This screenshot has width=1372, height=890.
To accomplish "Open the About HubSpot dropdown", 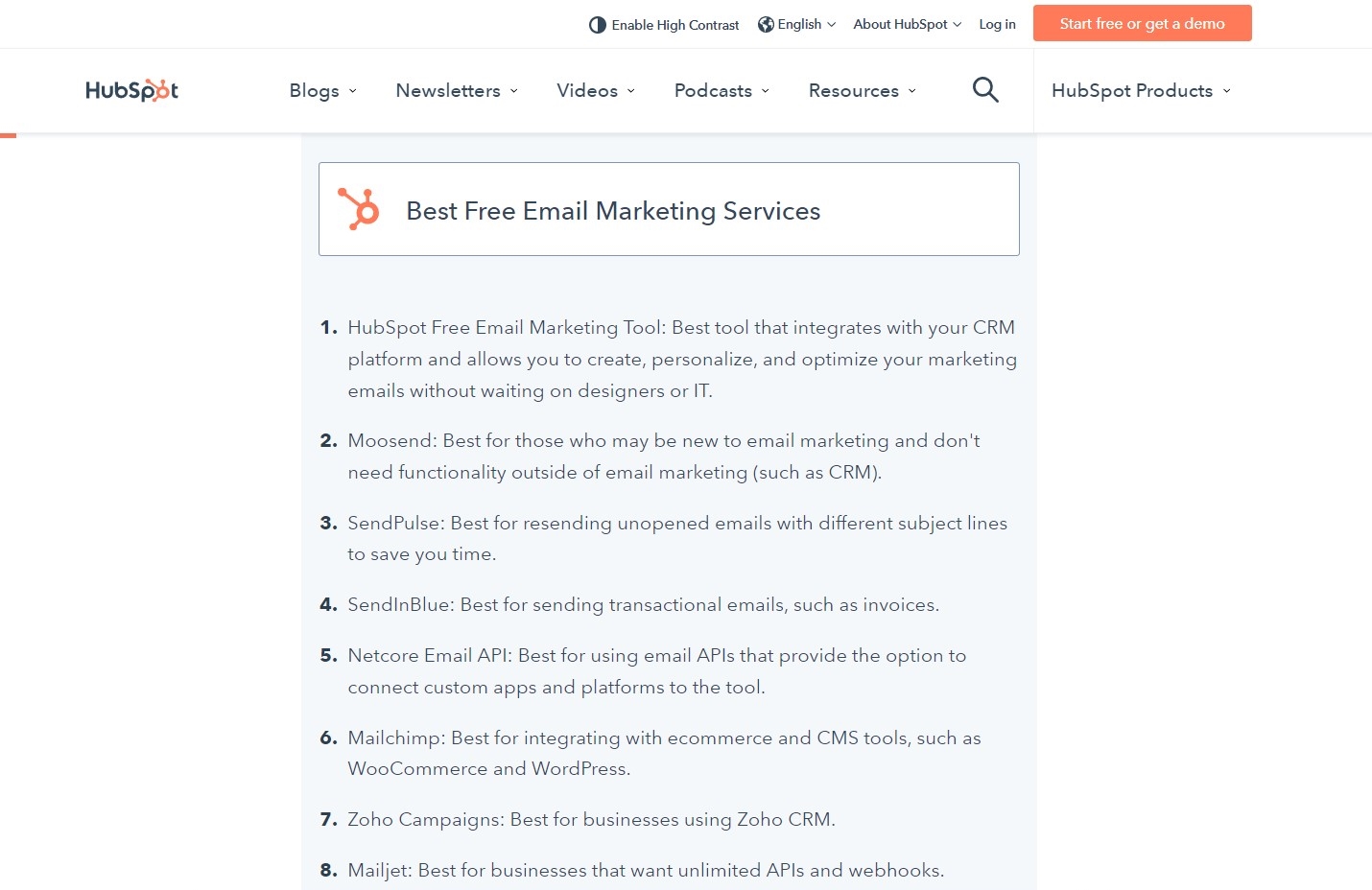I will click(x=900, y=24).
